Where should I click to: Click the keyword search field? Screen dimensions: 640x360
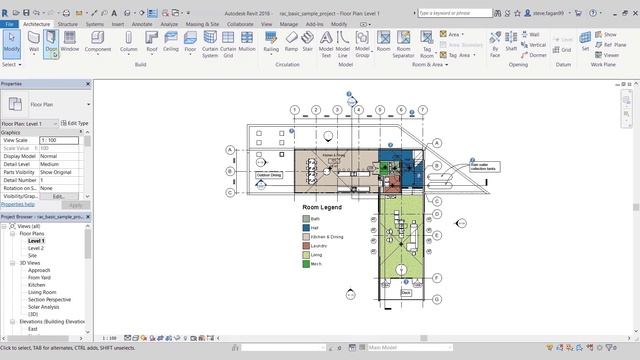tap(455, 13)
